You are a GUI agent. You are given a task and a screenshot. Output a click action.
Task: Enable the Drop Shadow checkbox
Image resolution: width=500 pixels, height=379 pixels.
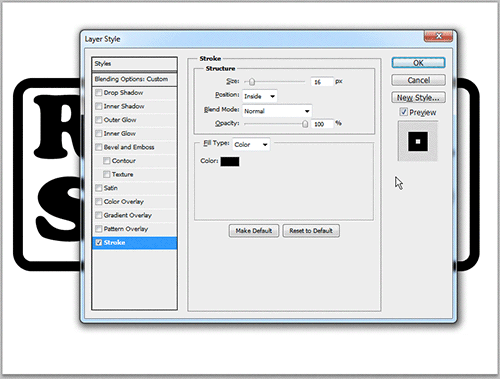click(99, 93)
